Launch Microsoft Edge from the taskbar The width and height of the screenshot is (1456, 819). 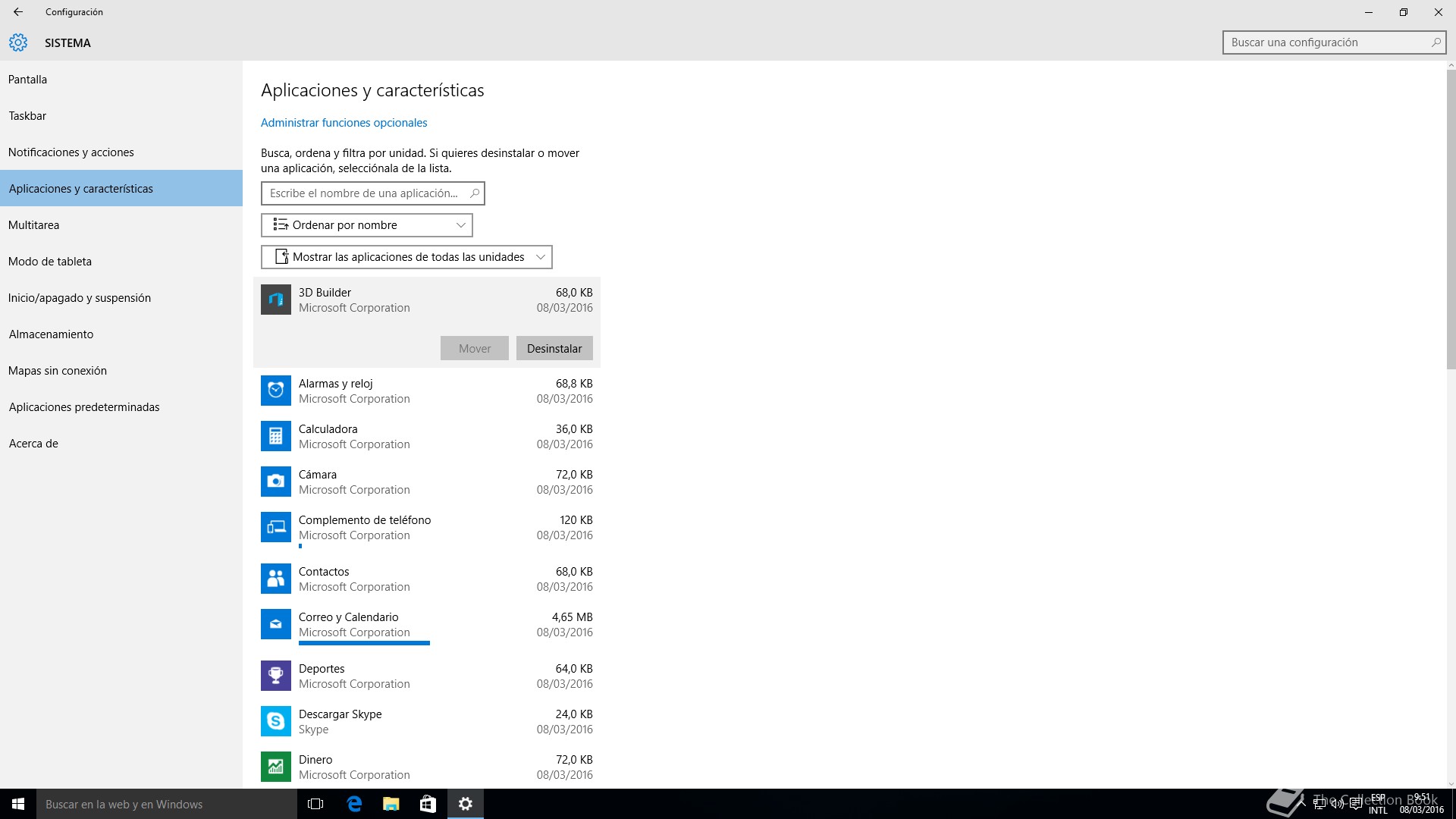point(353,804)
